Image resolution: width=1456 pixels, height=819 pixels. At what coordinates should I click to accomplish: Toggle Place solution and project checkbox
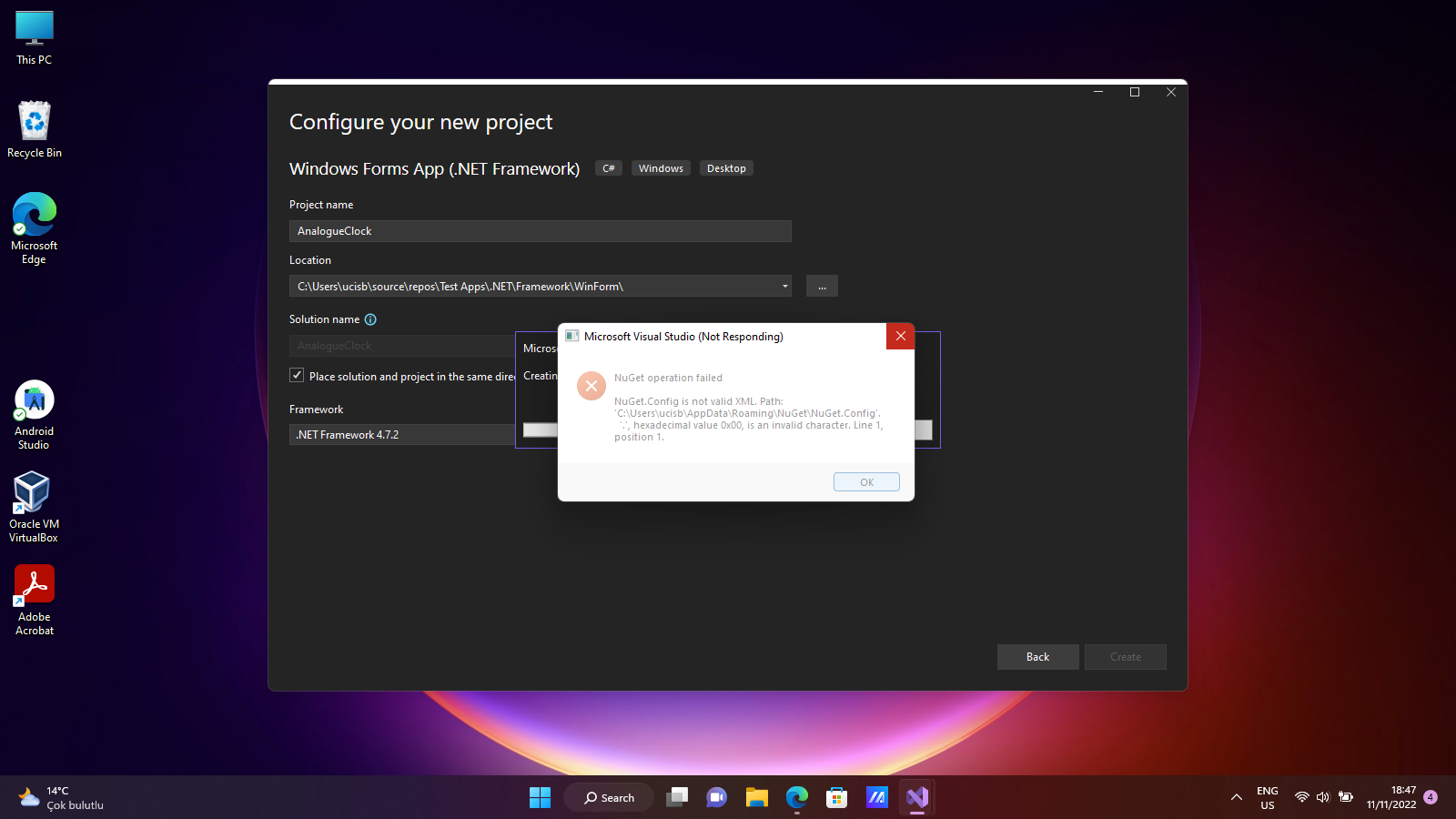297,375
